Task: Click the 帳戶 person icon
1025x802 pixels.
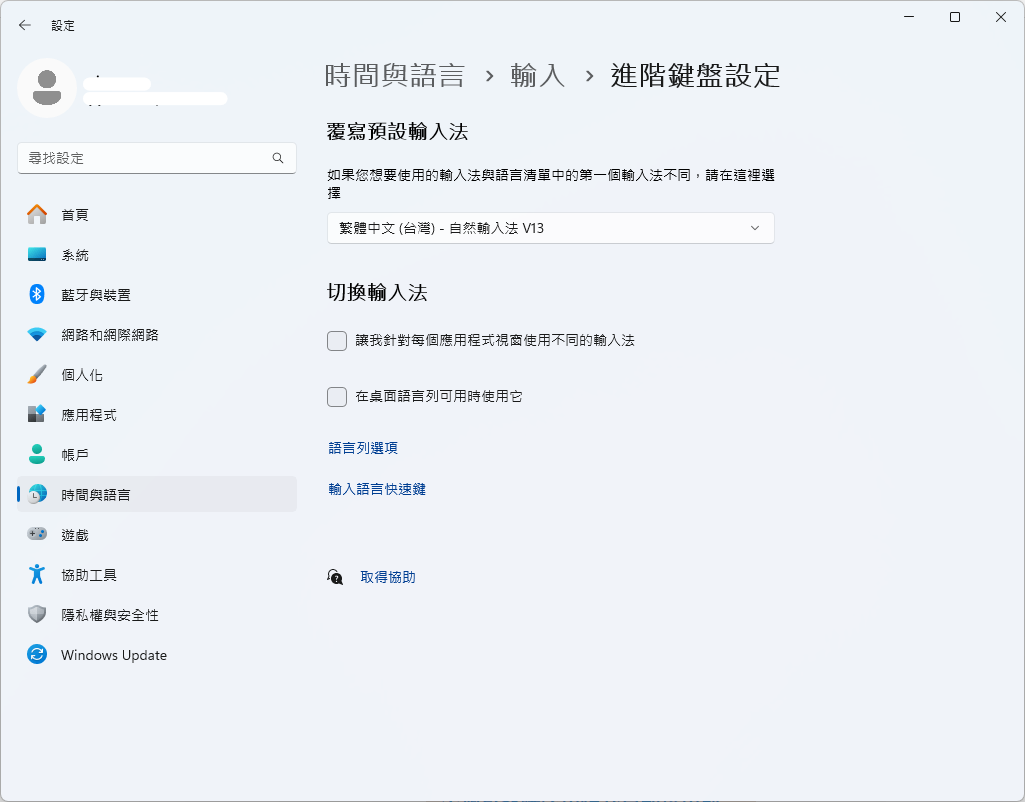Action: coord(37,454)
